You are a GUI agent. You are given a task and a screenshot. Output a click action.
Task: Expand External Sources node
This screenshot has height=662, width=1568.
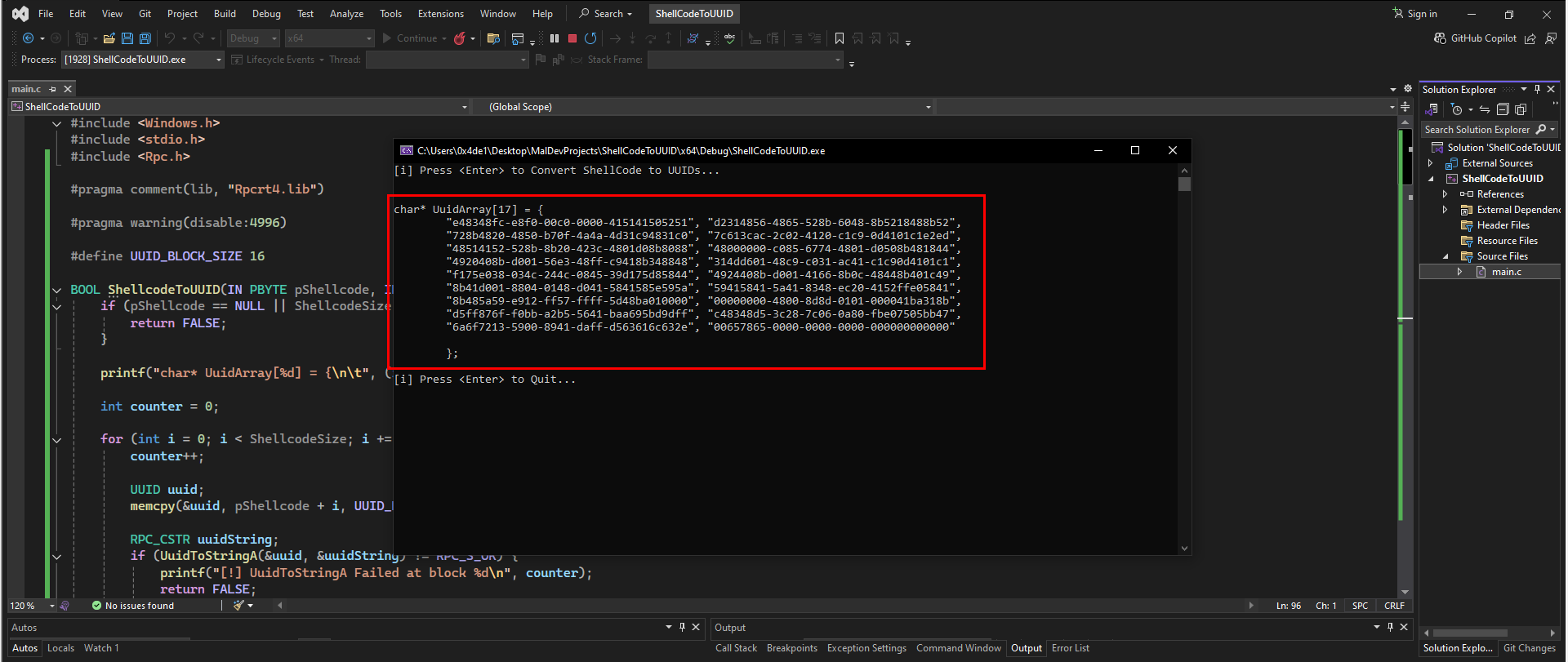coord(1431,163)
